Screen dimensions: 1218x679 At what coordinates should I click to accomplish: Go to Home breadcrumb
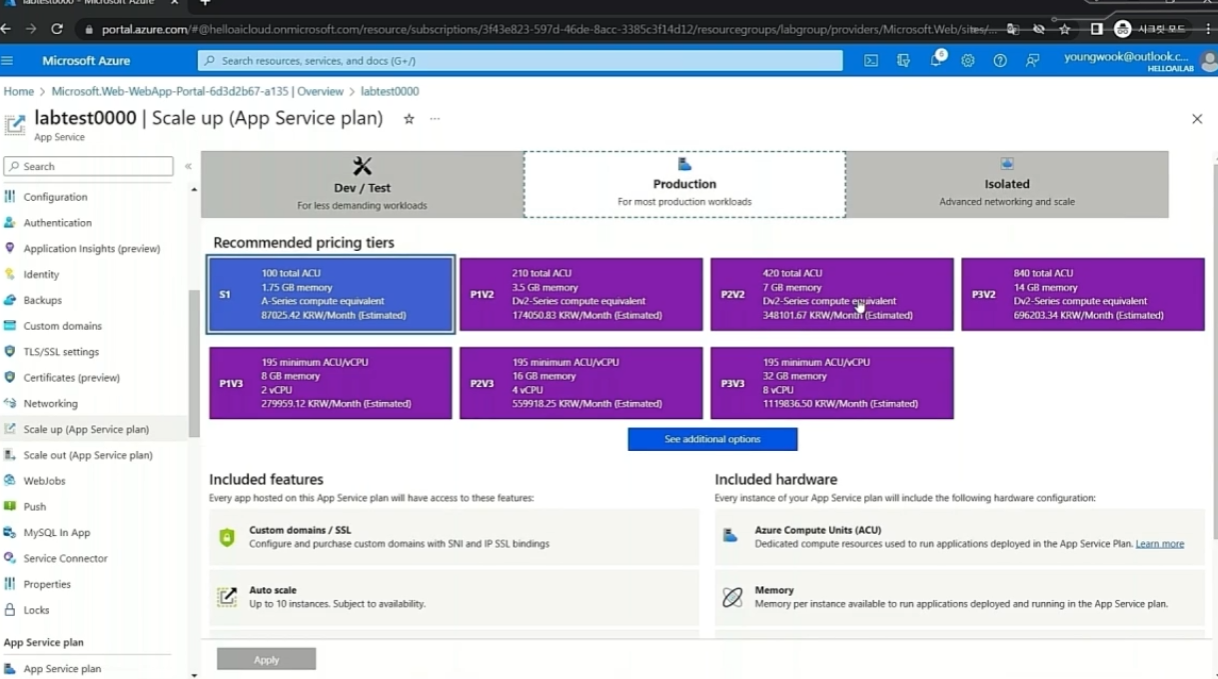point(18,91)
